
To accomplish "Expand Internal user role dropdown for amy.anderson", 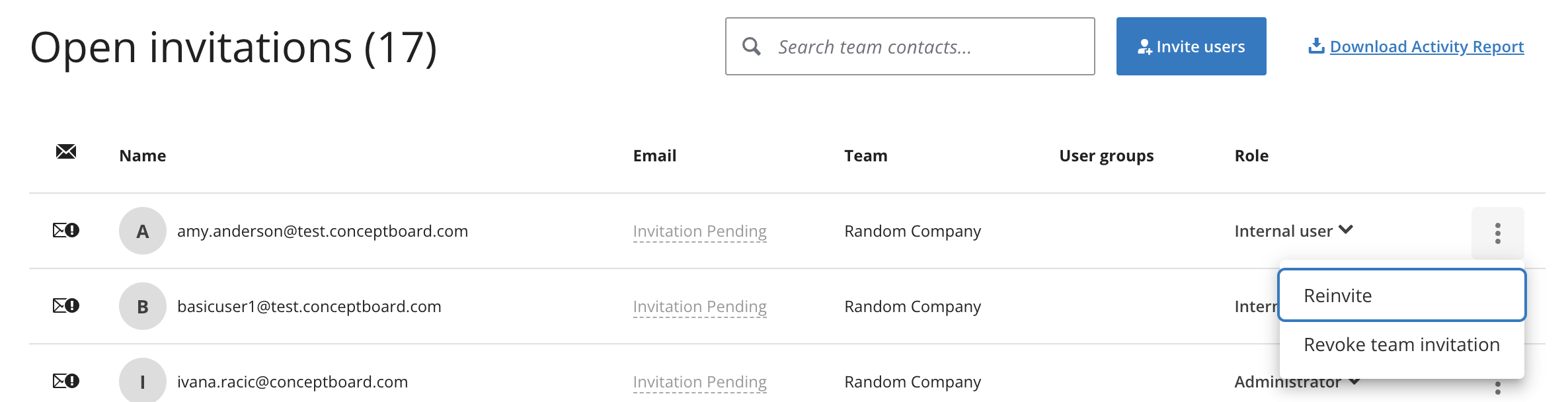I will pyautogui.click(x=1294, y=231).
